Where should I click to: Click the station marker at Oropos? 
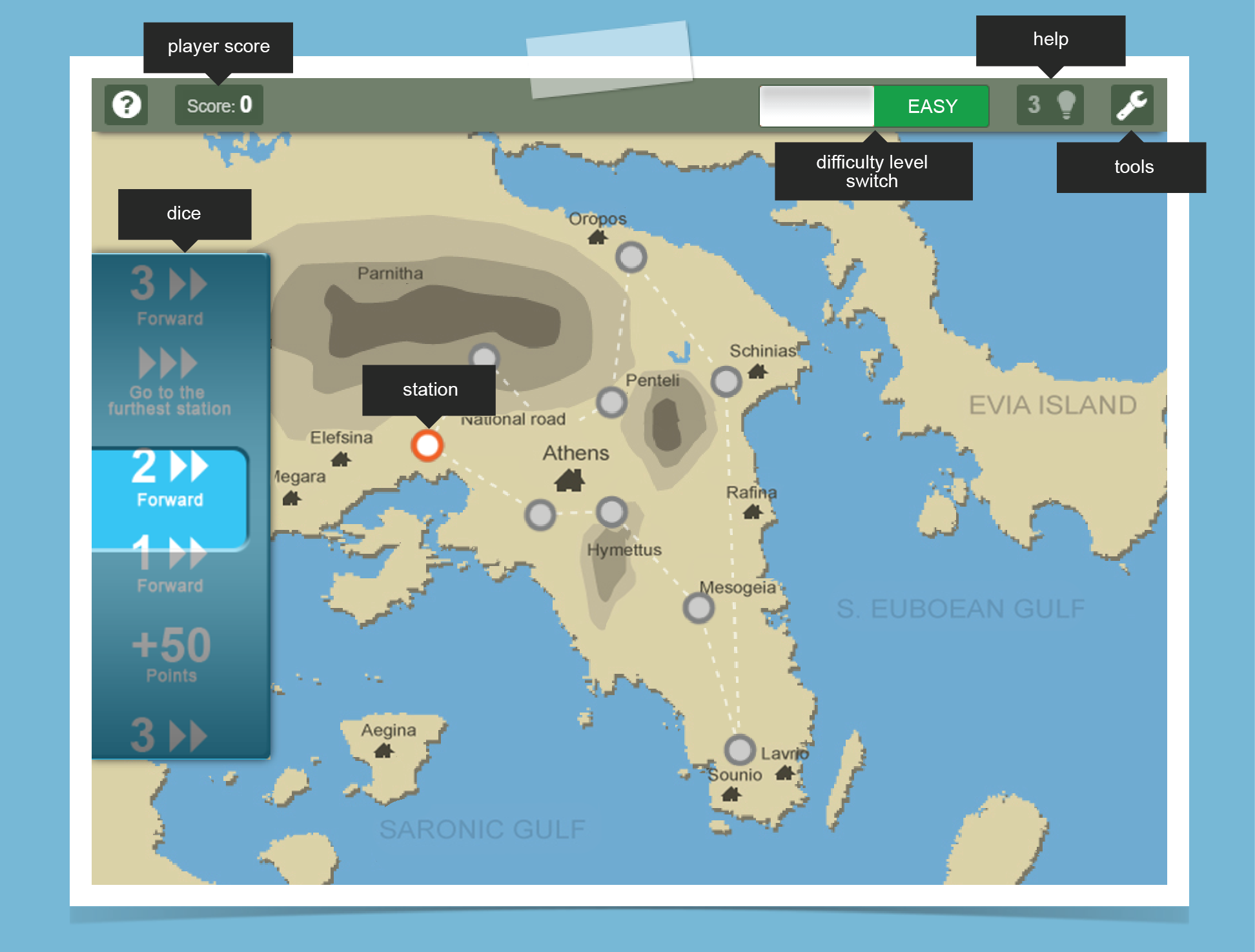pos(631,257)
